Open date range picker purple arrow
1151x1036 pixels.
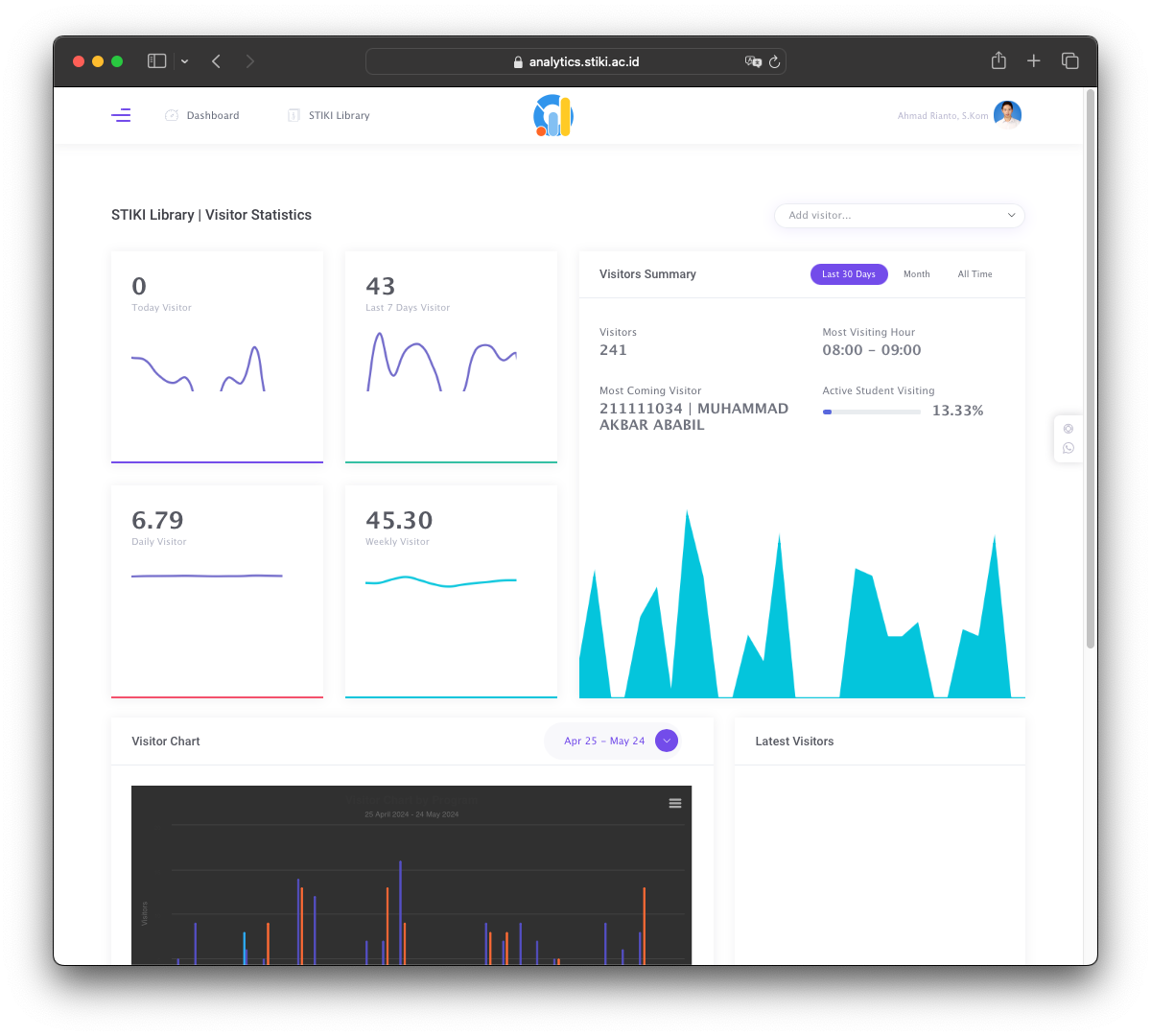point(667,741)
